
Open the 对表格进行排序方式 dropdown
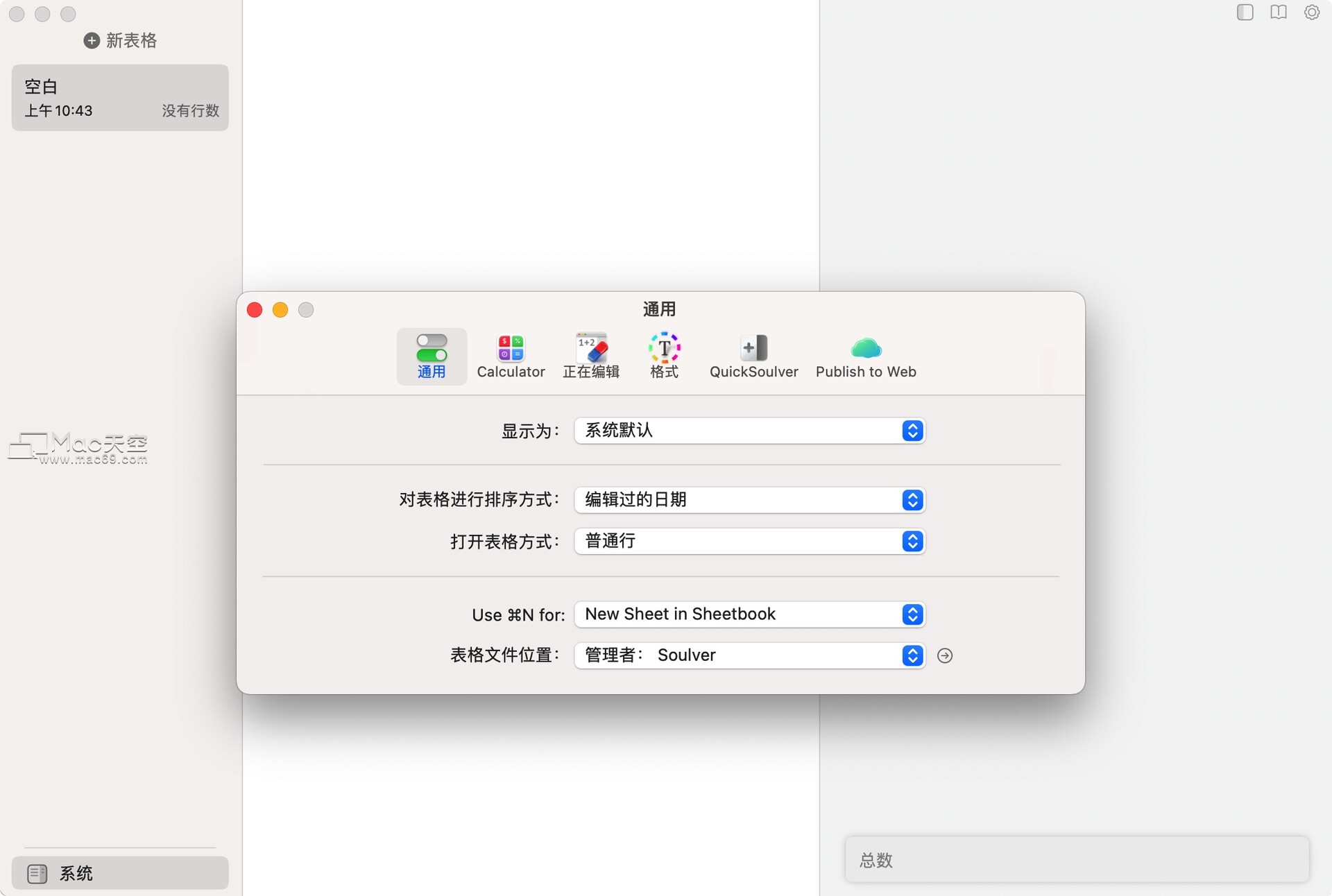749,500
